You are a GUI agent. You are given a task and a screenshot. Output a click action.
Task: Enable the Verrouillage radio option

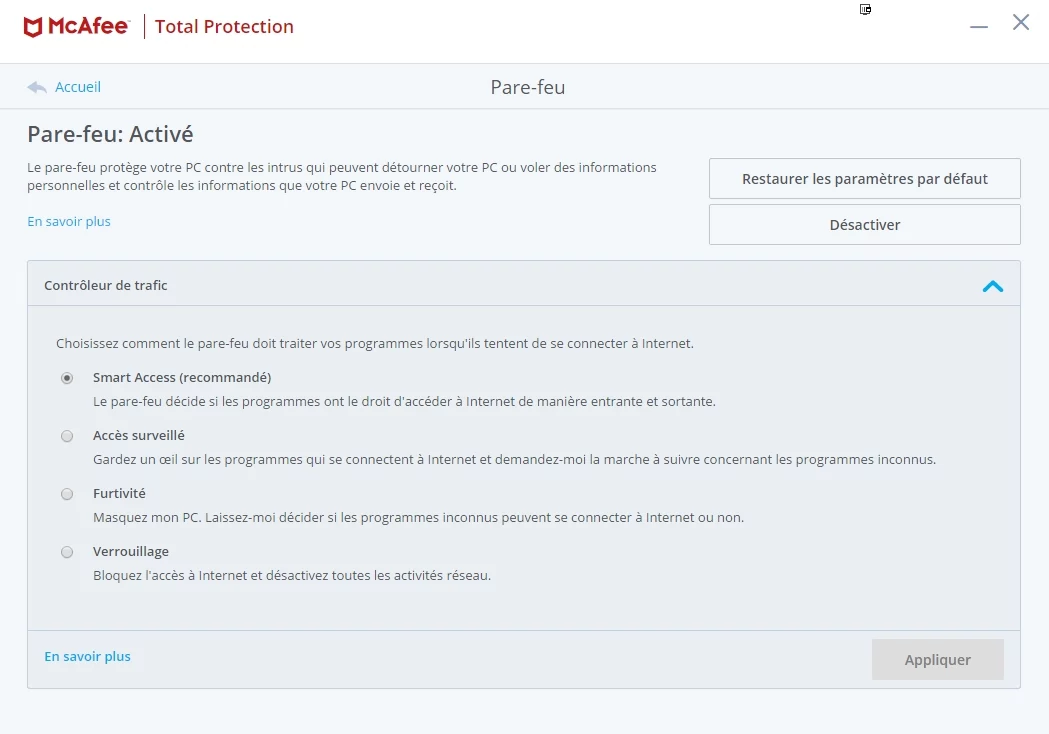[67, 552]
